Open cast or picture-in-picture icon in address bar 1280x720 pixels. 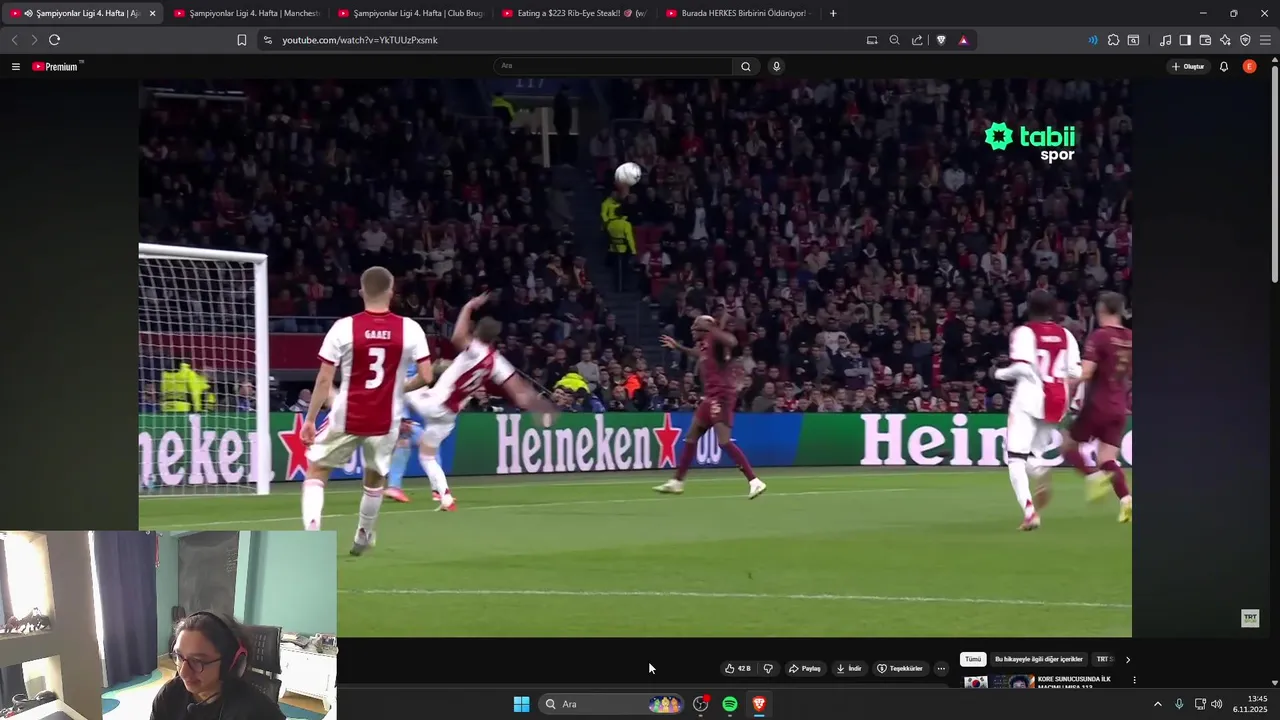click(872, 40)
